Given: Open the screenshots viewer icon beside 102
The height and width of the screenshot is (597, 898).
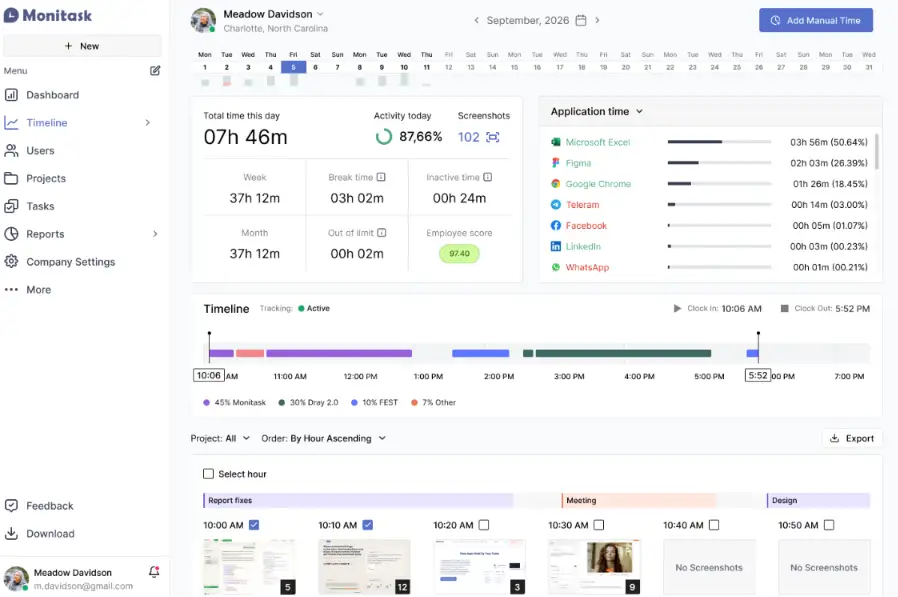Looking at the screenshot, I should [493, 137].
